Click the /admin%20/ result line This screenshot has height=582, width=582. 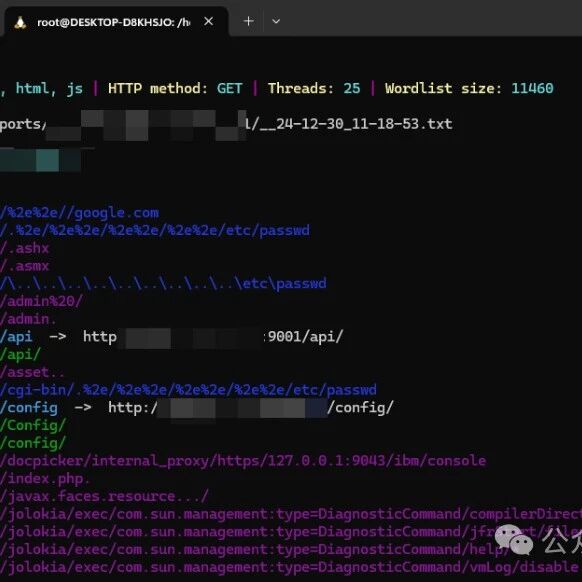[42, 301]
